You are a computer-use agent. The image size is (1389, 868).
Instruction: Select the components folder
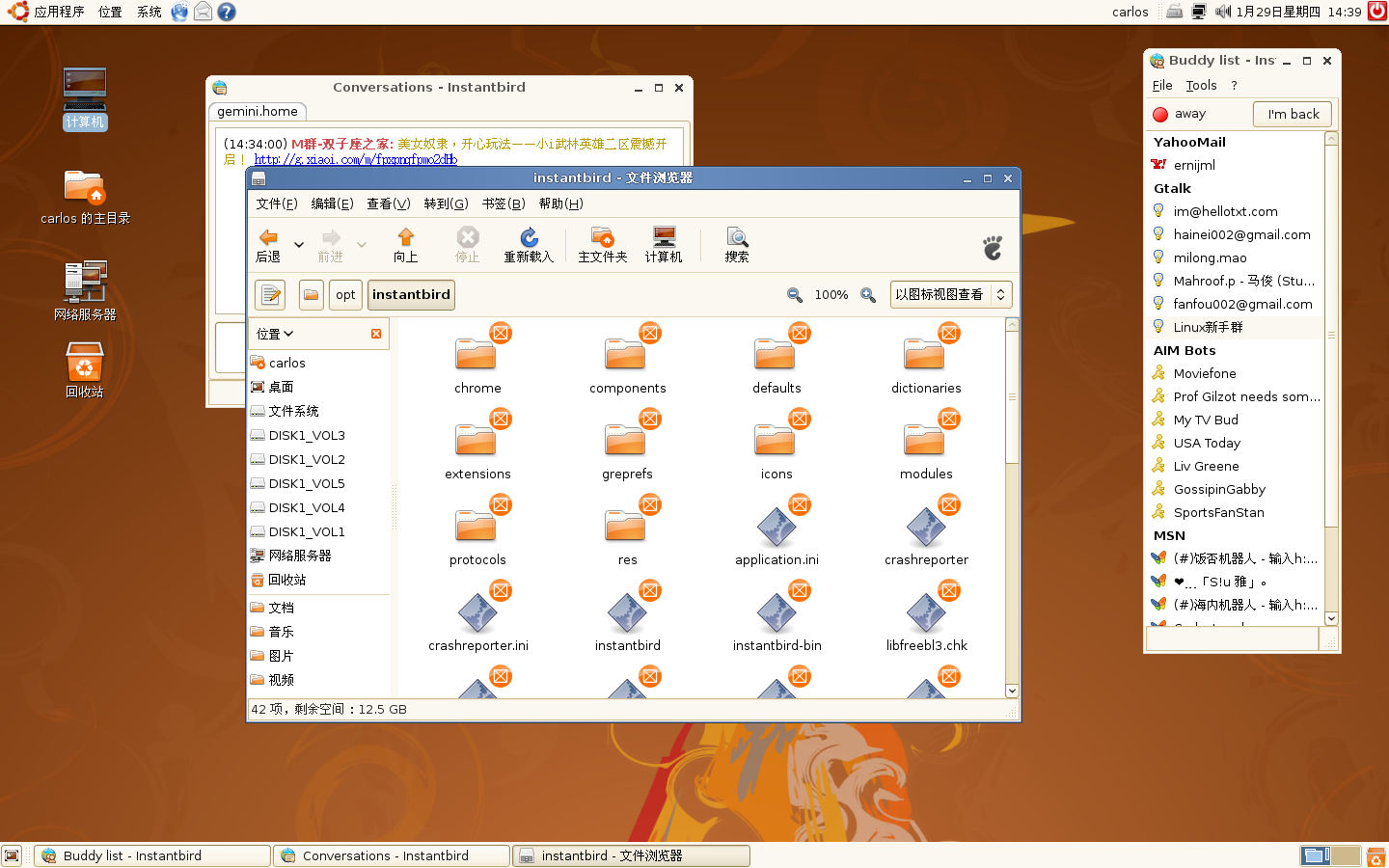click(627, 359)
